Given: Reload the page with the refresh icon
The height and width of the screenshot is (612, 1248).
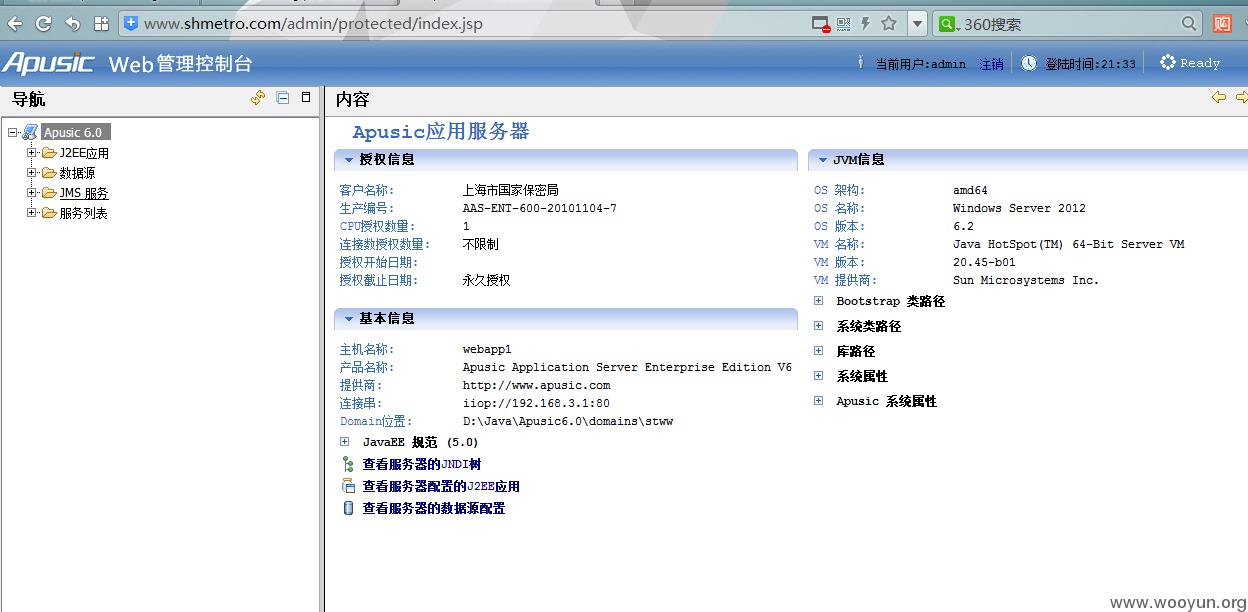Looking at the screenshot, I should (x=43, y=23).
